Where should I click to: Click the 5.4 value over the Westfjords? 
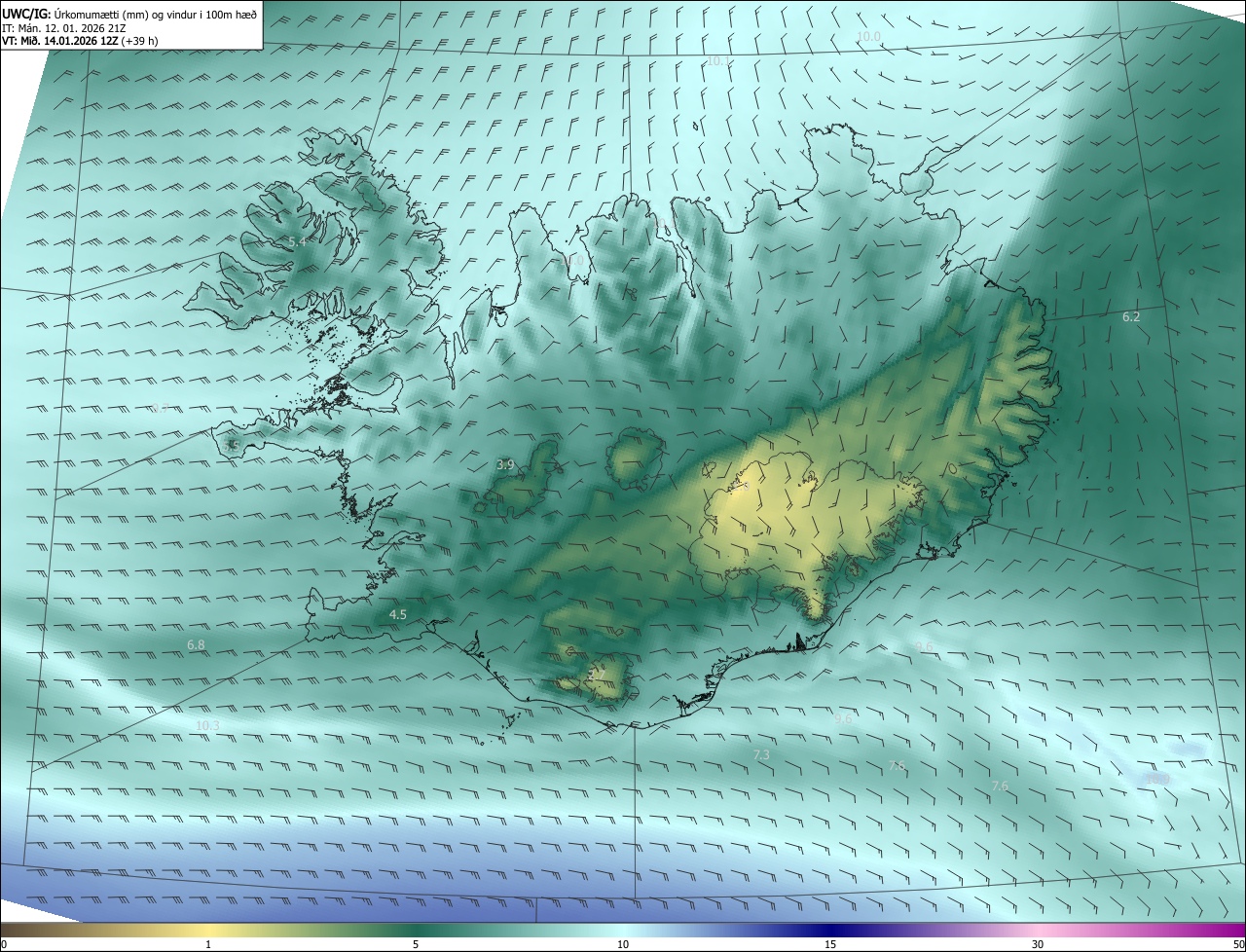coord(297,241)
